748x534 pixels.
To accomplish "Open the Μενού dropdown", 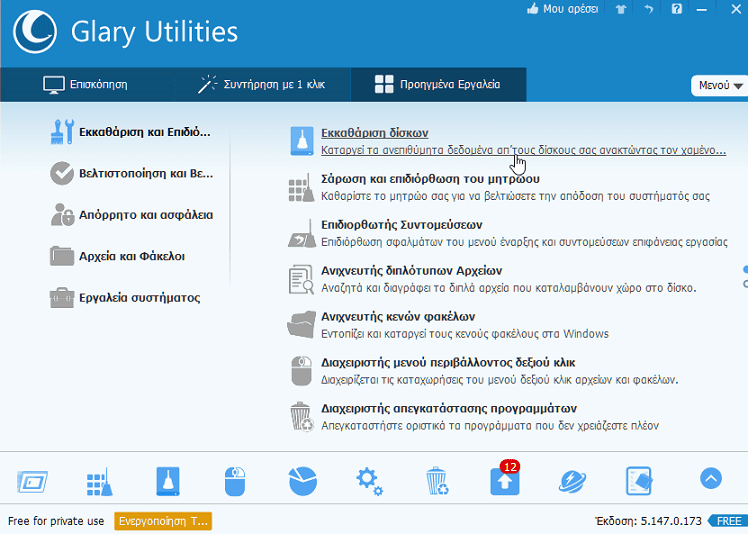I will coord(719,85).
